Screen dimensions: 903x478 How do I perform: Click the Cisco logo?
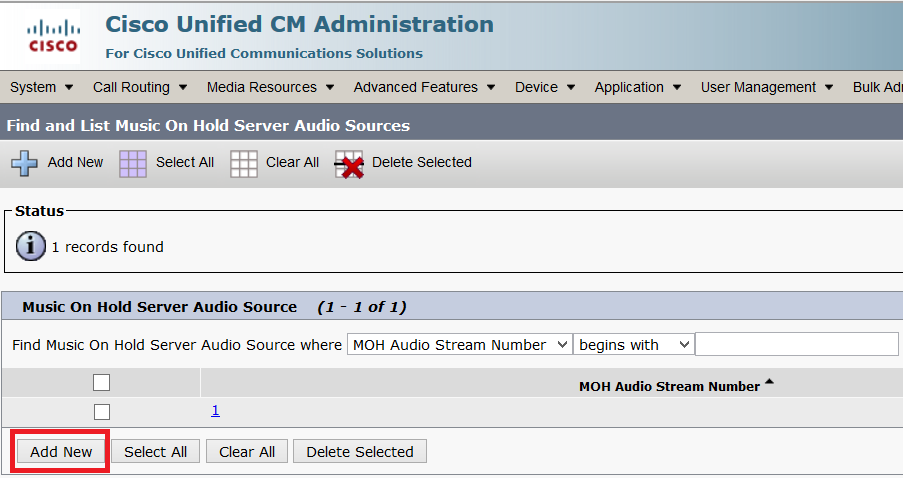pos(53,36)
